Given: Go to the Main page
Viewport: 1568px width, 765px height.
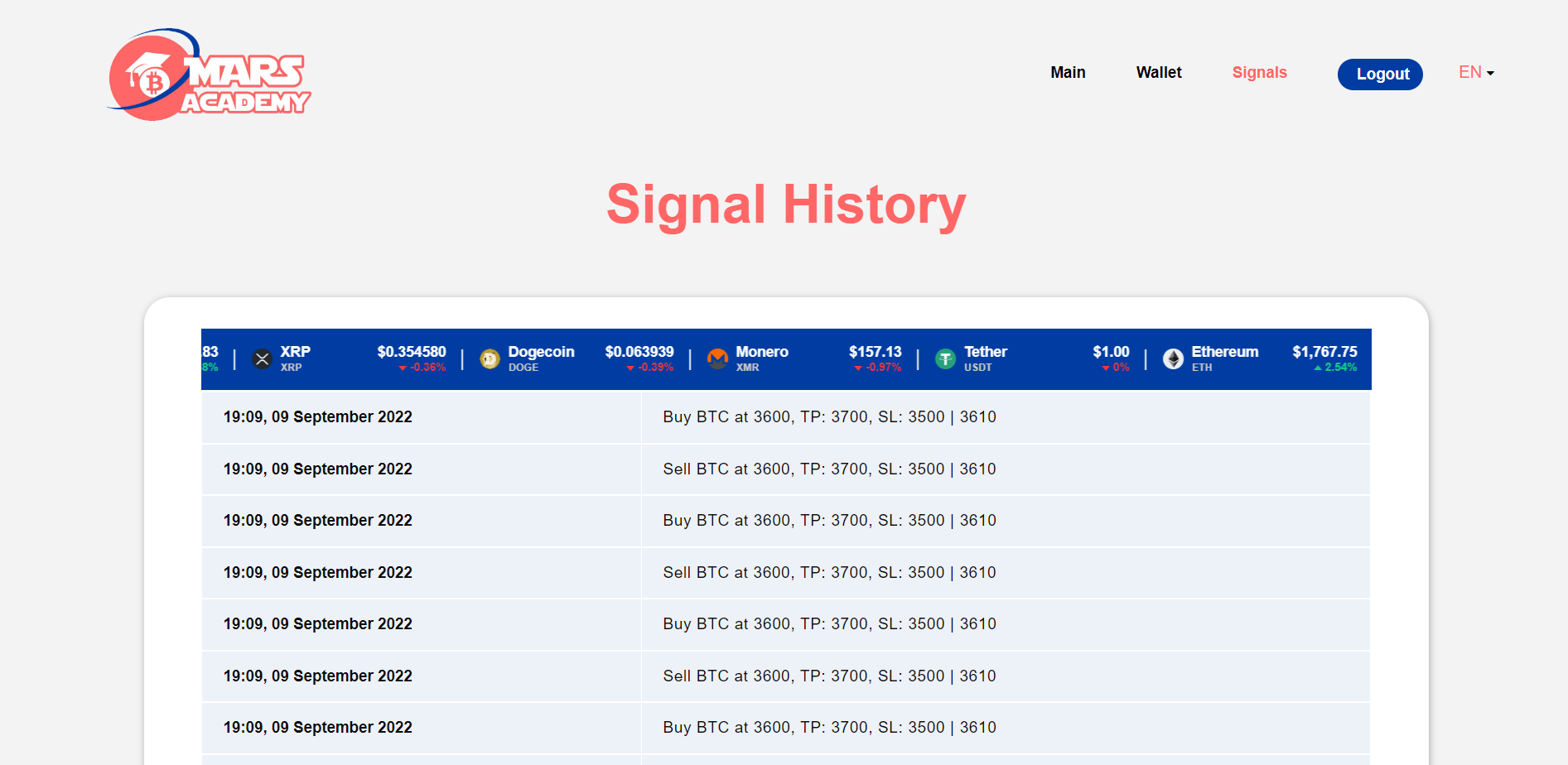Looking at the screenshot, I should click(1068, 73).
